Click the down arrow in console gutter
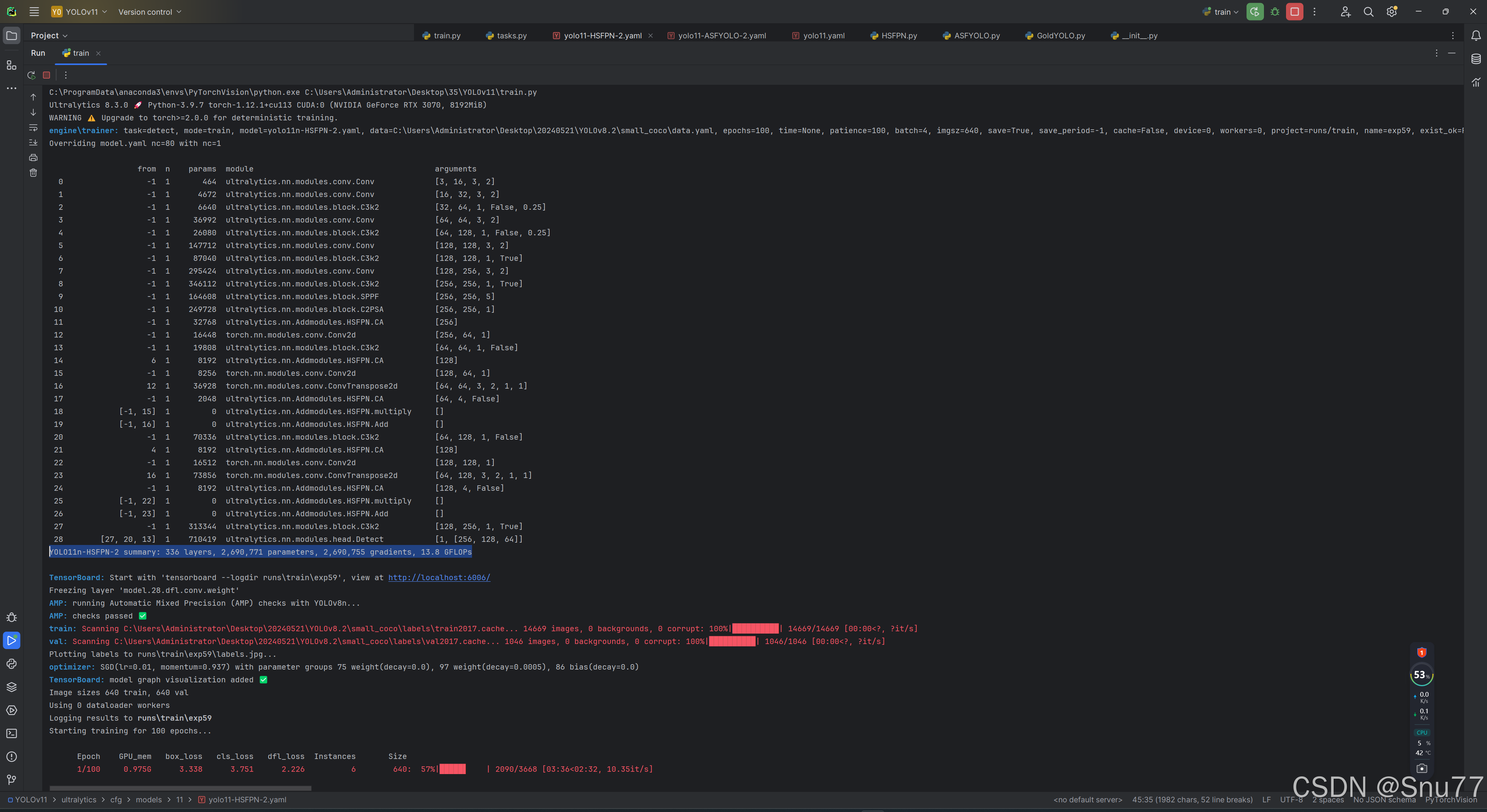The height and width of the screenshot is (812, 1487). [33, 112]
